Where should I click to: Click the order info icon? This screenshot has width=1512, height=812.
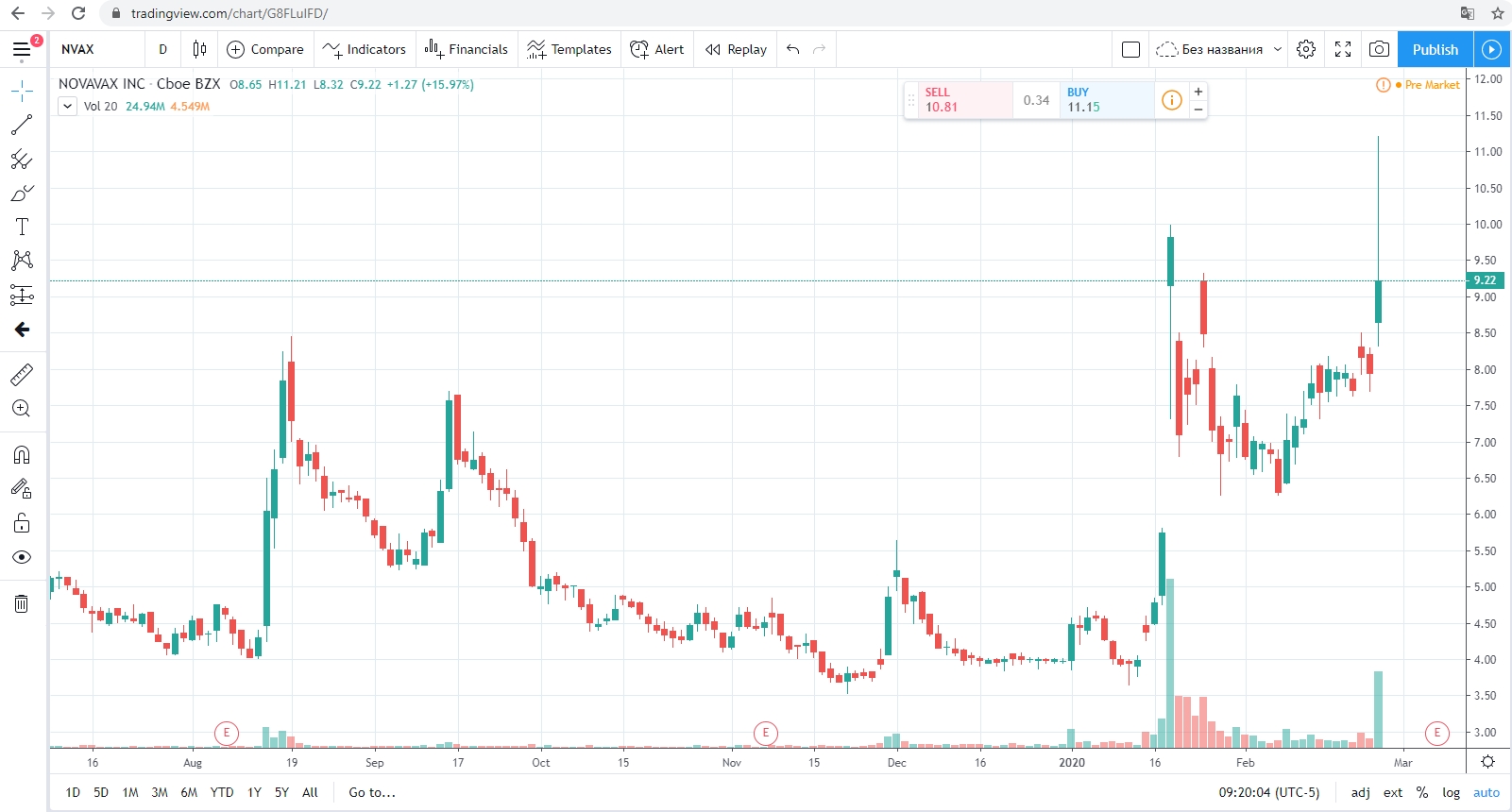click(x=1171, y=99)
